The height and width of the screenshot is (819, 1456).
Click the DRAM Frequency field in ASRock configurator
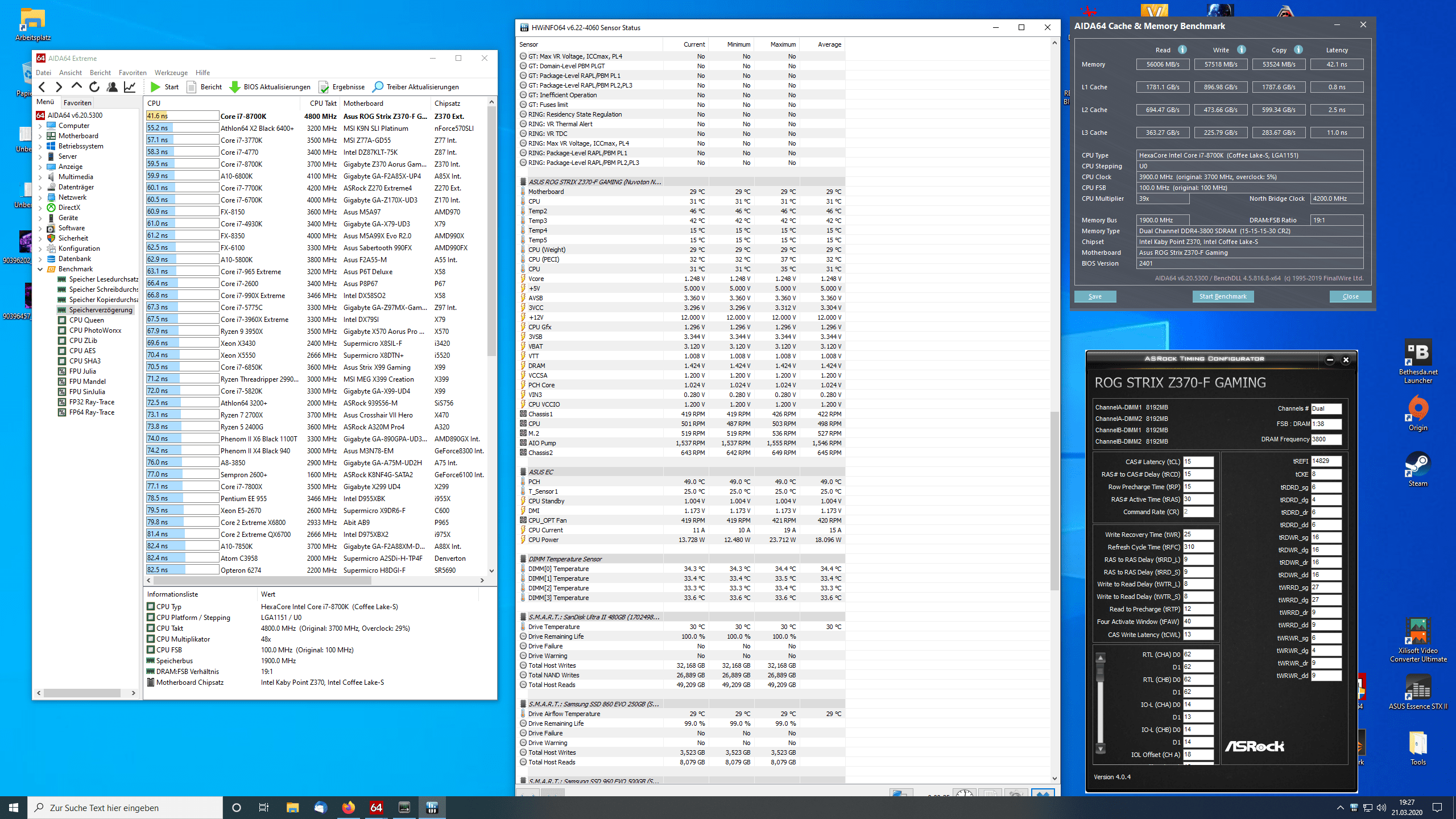coord(1326,439)
